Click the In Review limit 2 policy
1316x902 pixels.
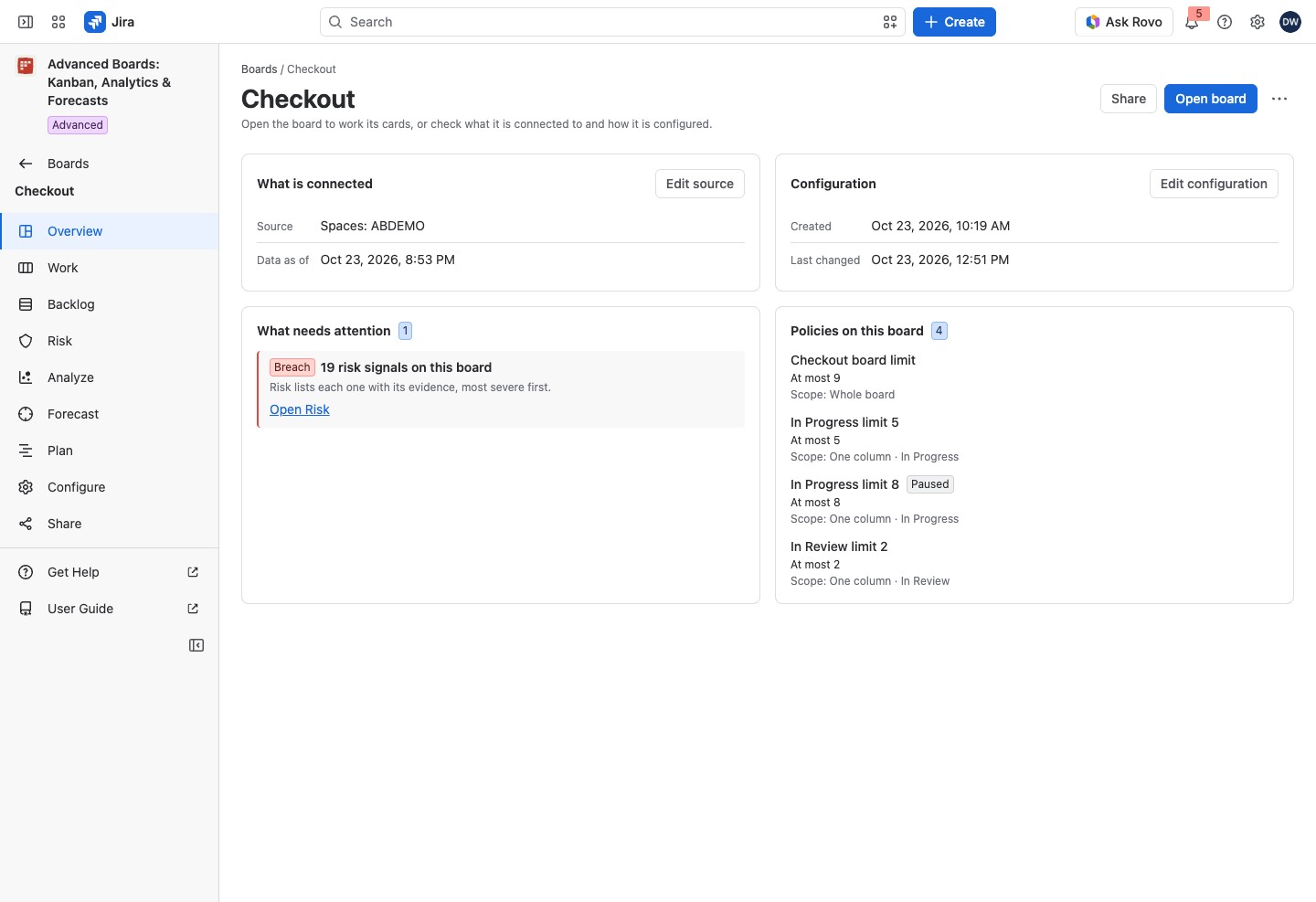point(839,547)
